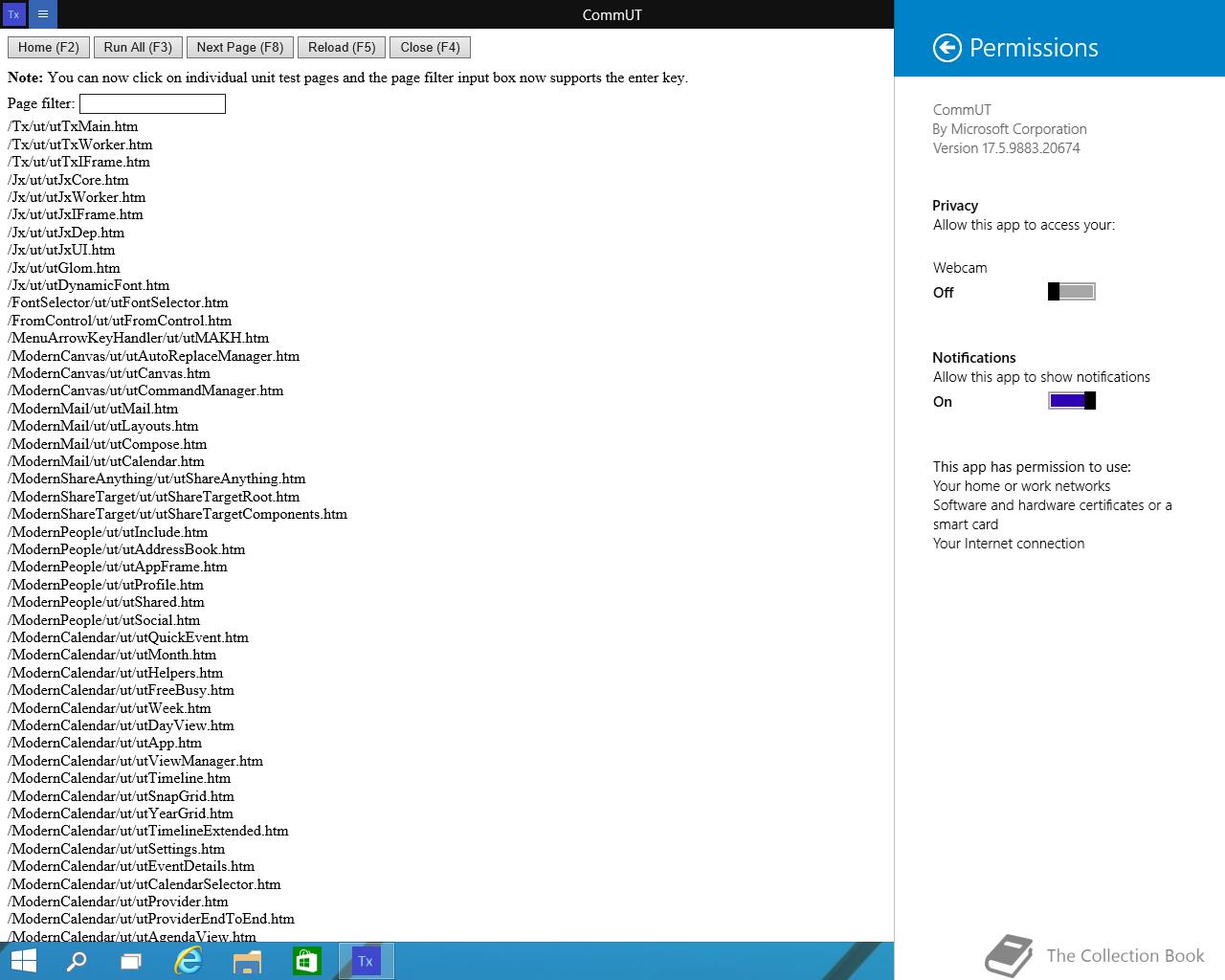
Task: Open the Windows Start button
Action: click(x=23, y=961)
